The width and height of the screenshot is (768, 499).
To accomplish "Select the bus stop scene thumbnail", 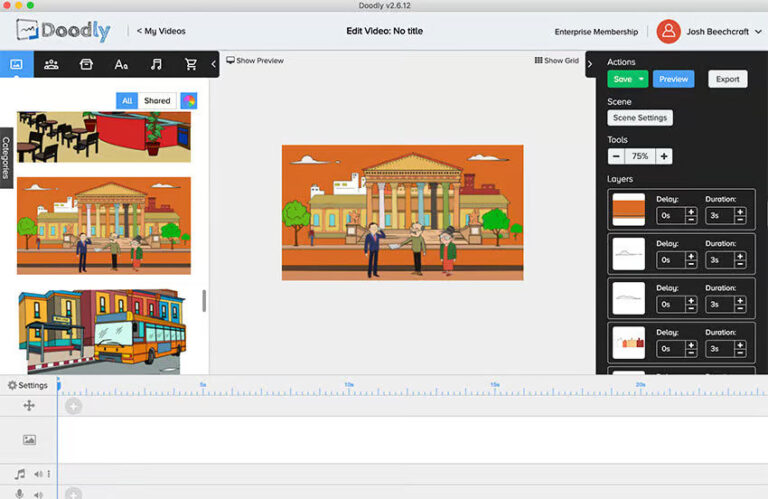I will coord(103,332).
